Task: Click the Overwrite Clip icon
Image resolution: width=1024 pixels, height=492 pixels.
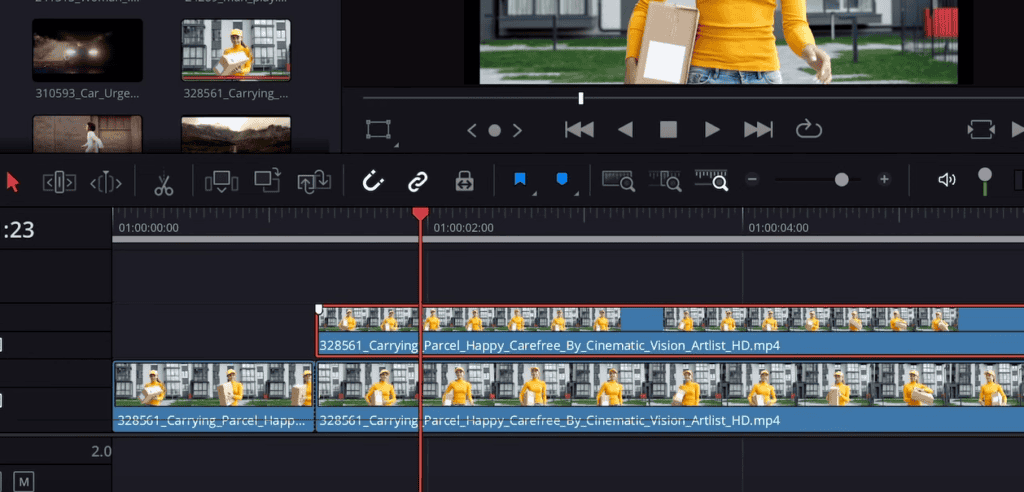Action: [x=267, y=180]
